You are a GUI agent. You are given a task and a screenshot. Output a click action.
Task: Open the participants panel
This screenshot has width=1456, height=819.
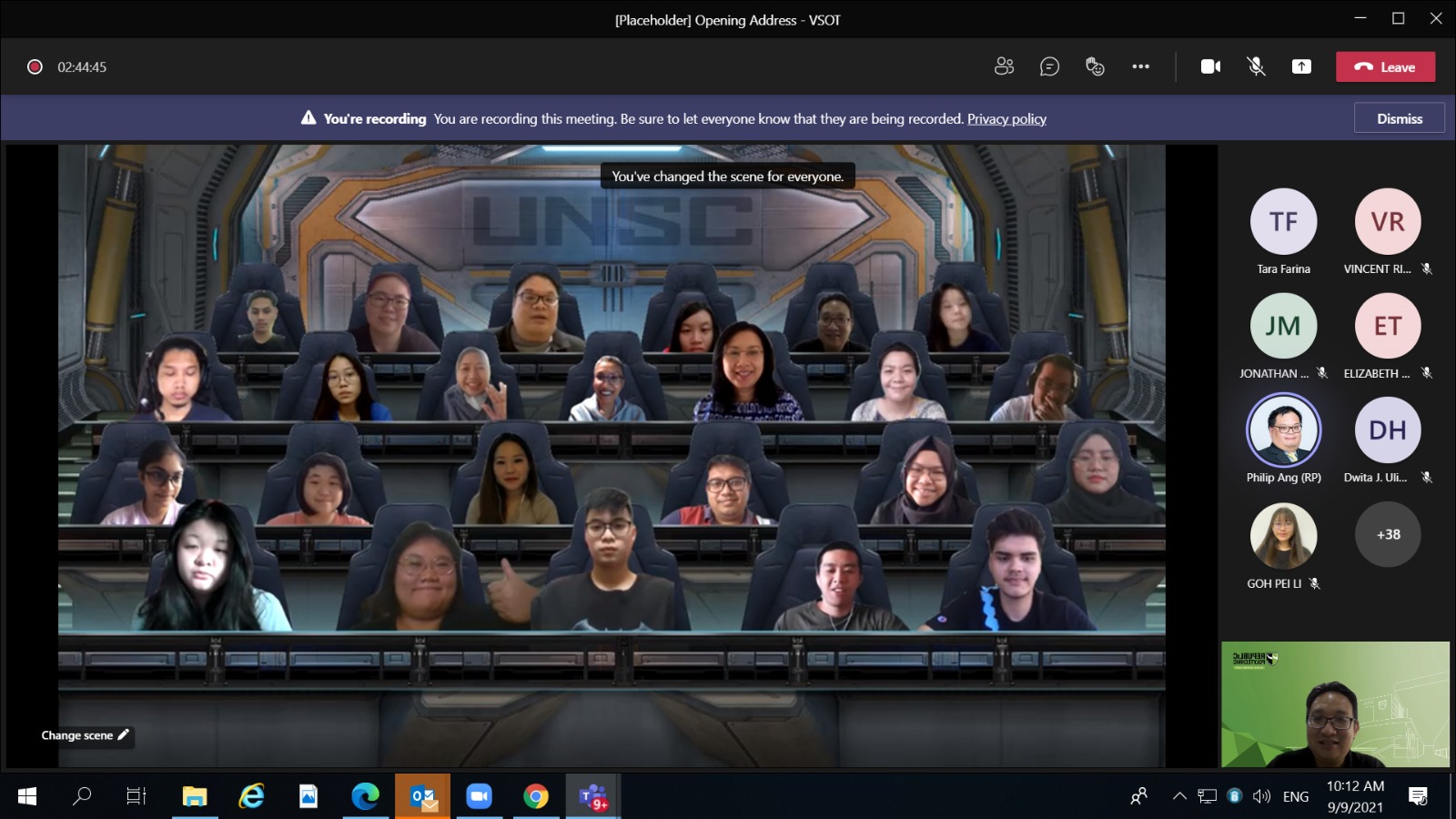[x=1004, y=66]
